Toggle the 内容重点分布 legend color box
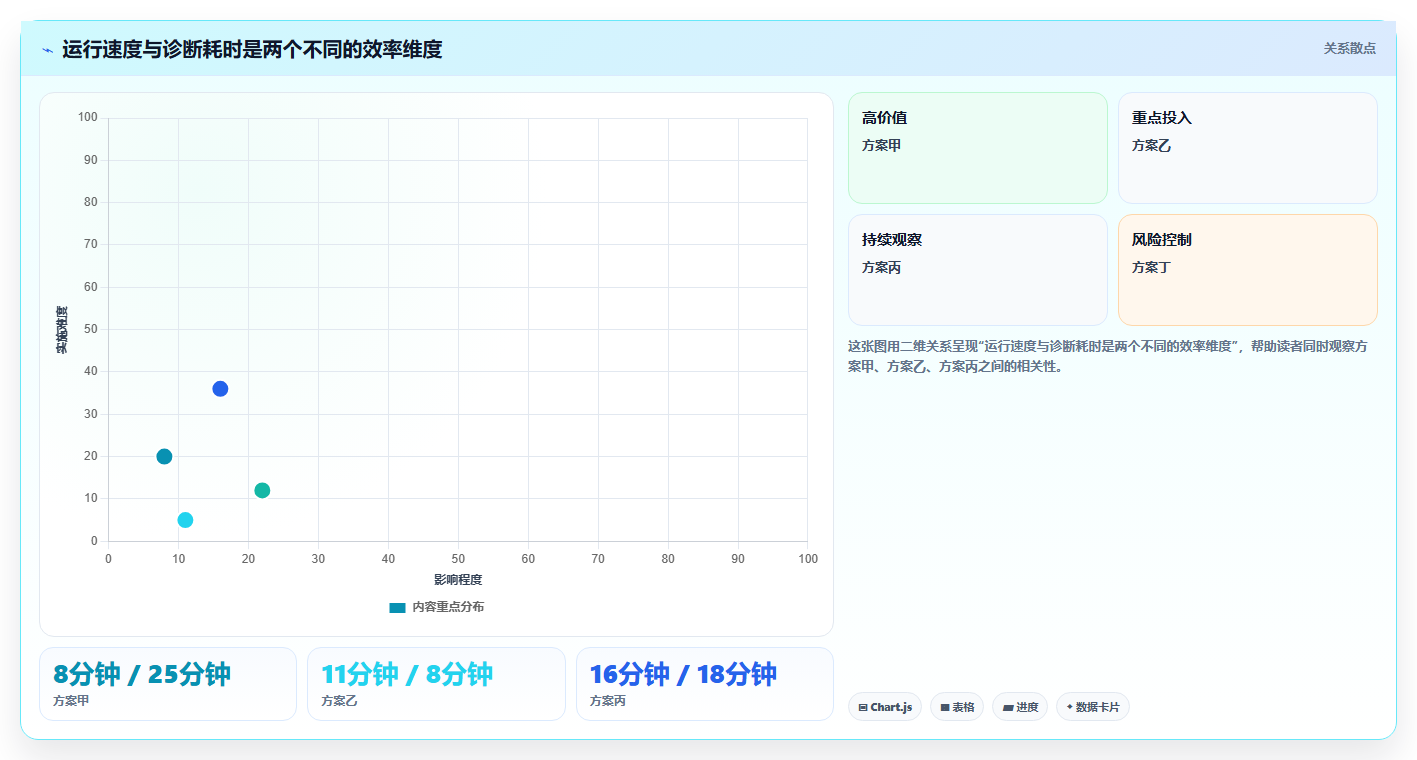 pyautogui.click(x=397, y=607)
